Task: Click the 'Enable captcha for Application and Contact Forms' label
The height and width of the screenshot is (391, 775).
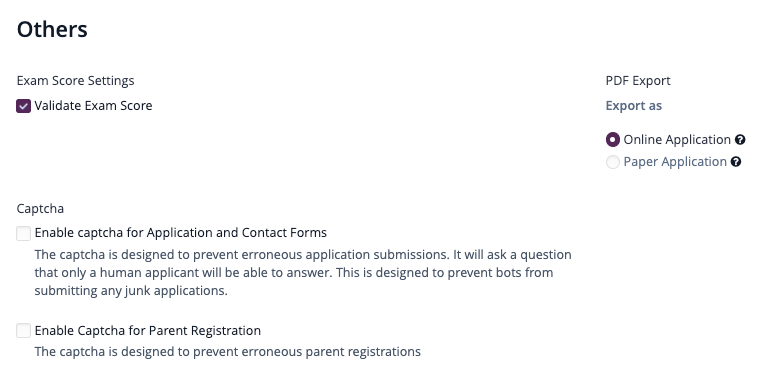Action: tap(181, 233)
